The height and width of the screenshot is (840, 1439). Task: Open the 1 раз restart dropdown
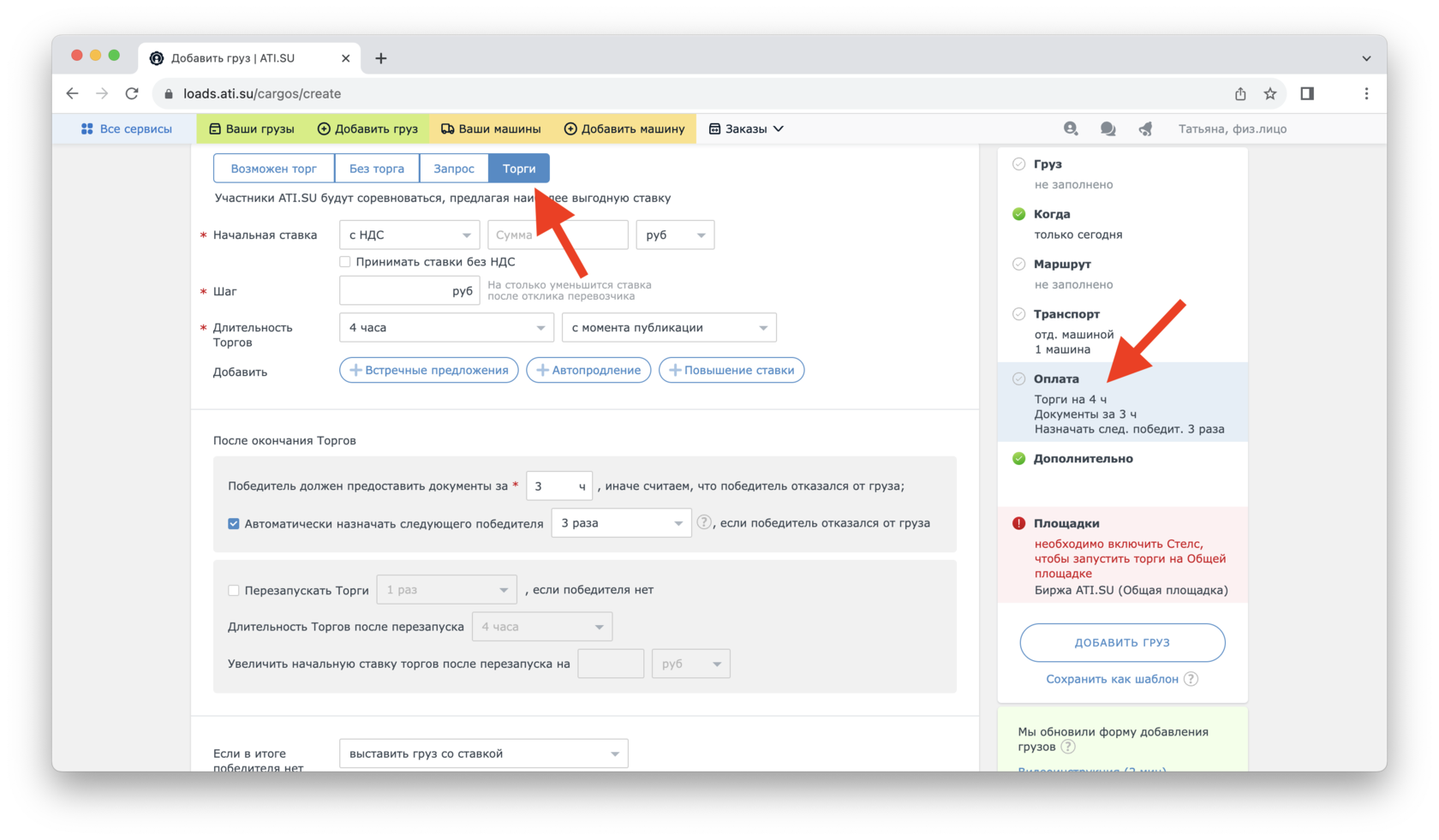point(446,590)
